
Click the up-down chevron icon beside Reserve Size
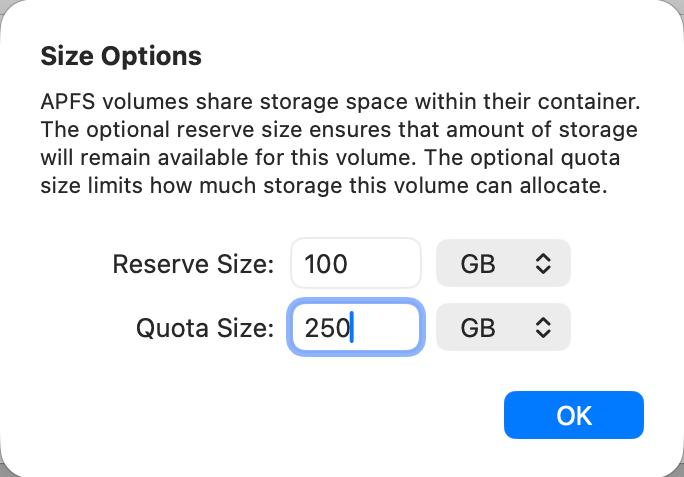click(x=543, y=264)
